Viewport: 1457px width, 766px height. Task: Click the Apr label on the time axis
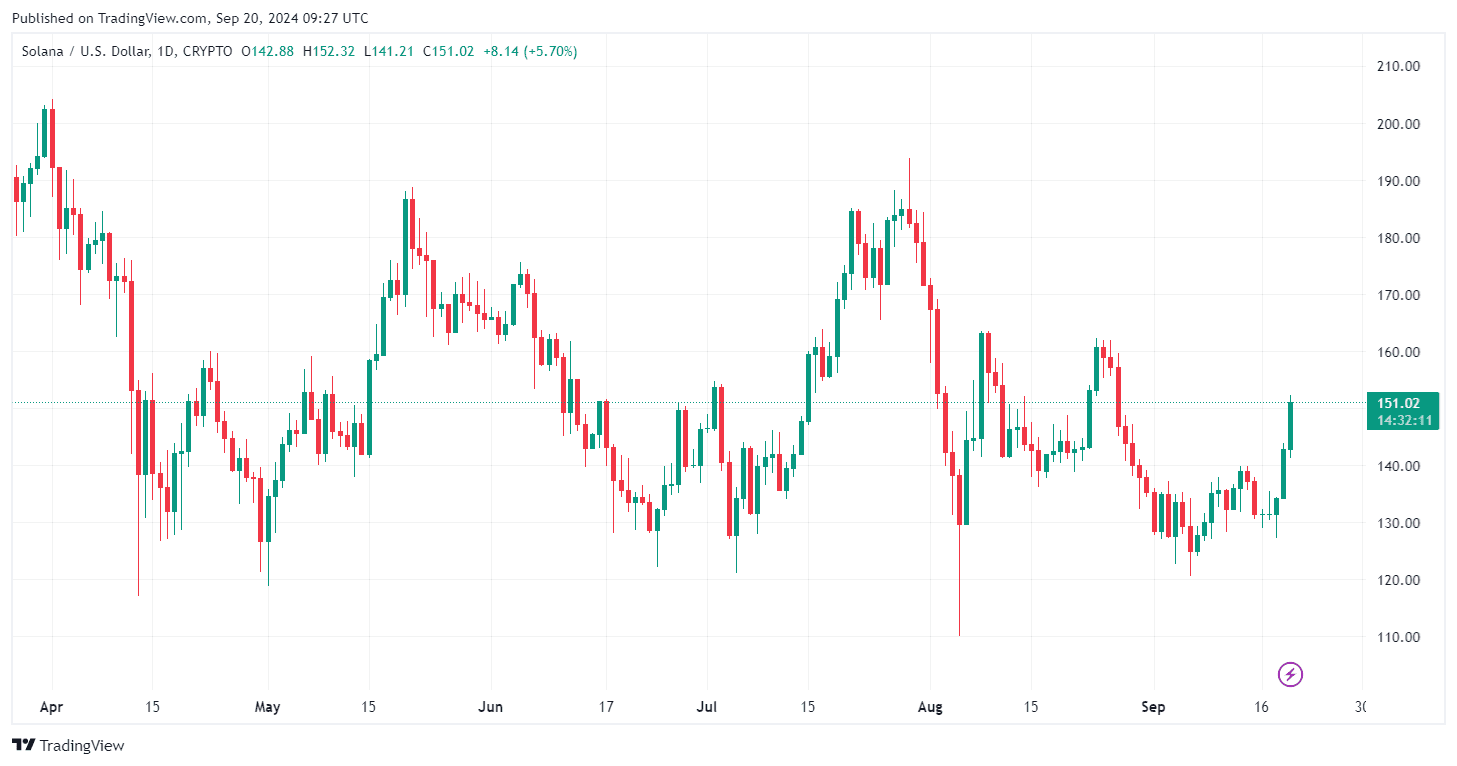(51, 707)
